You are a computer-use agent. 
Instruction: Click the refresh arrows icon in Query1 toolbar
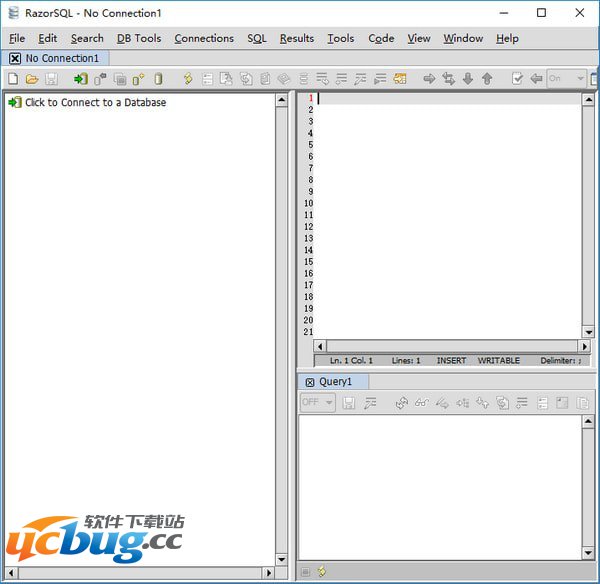402,403
